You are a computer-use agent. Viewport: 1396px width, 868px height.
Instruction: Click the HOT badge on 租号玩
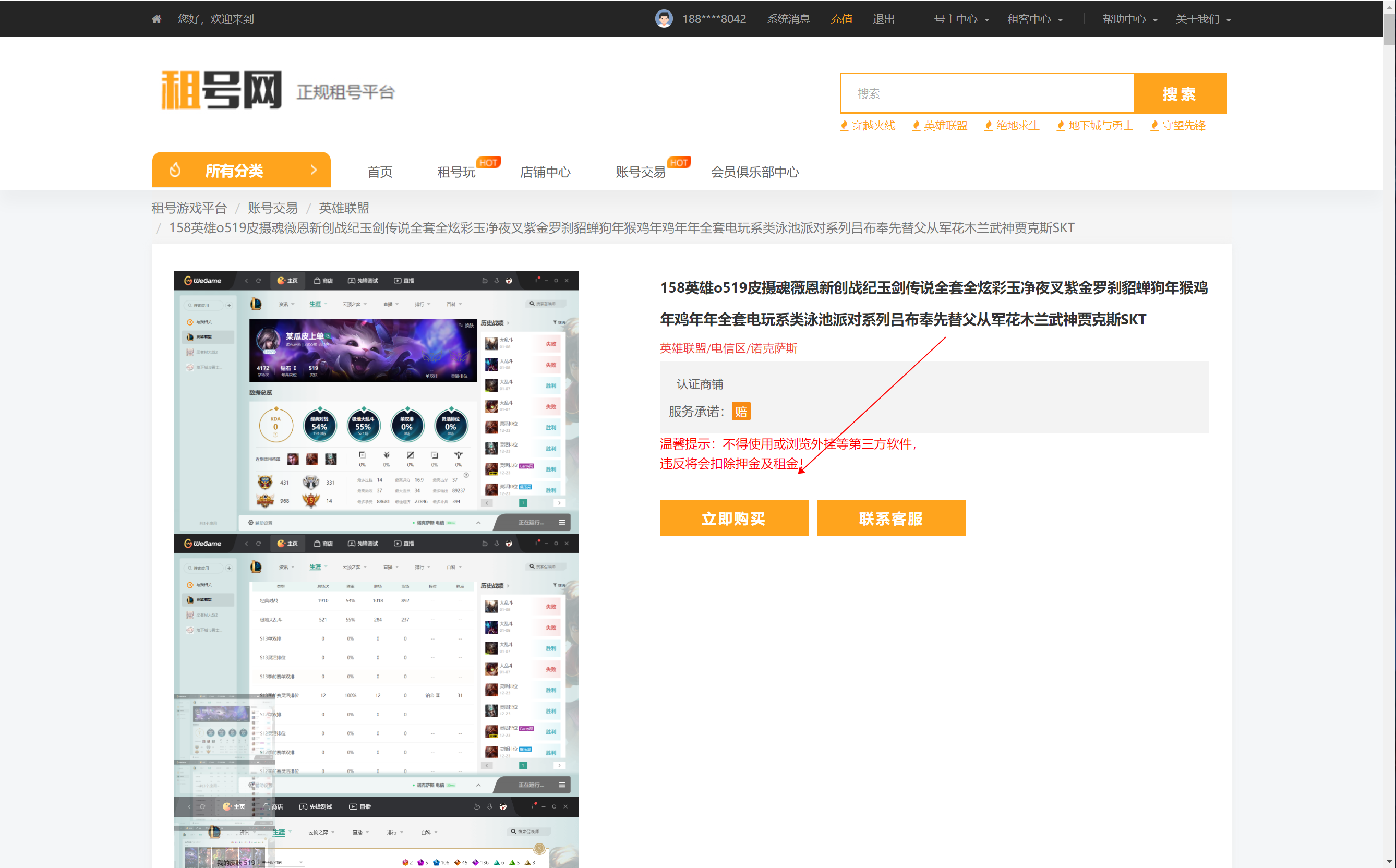pyautogui.click(x=488, y=162)
